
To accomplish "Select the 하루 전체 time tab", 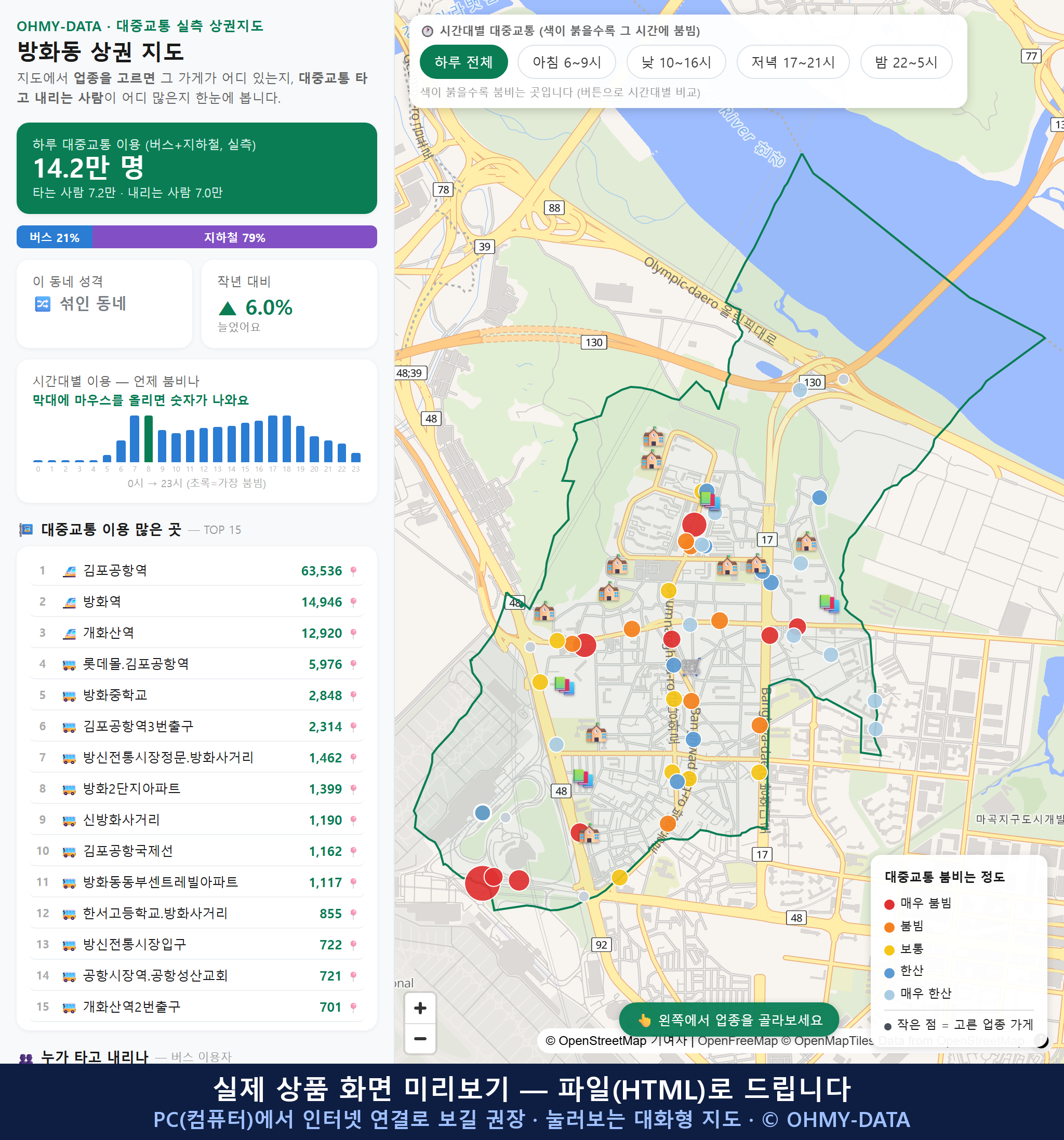I will point(463,62).
